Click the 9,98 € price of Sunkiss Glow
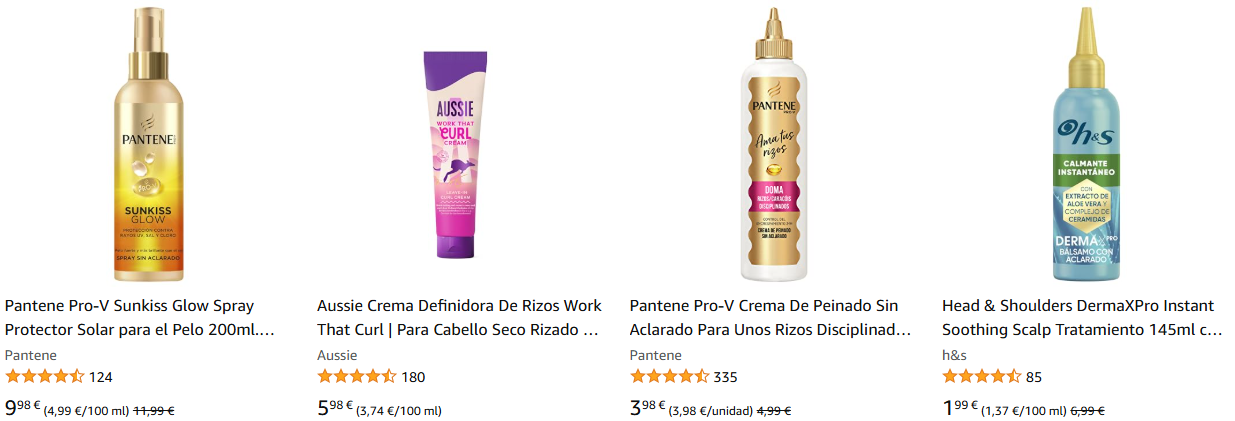Viewport: 1235px width, 421px height. pyautogui.click(x=23, y=407)
